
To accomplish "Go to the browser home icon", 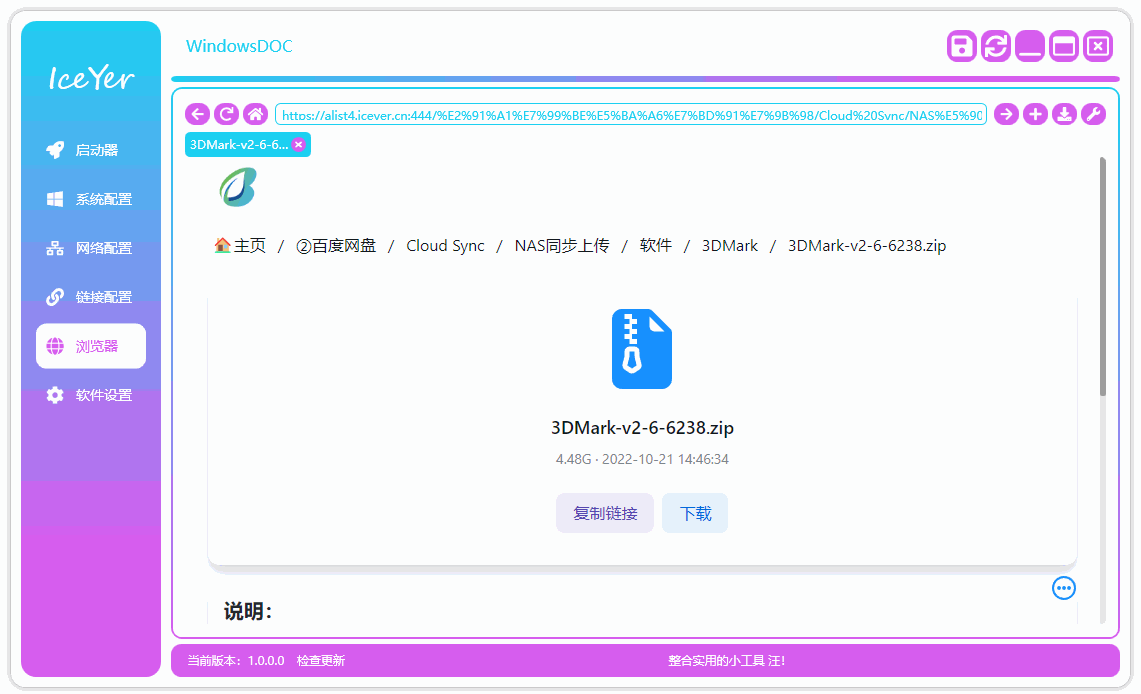I will (255, 114).
